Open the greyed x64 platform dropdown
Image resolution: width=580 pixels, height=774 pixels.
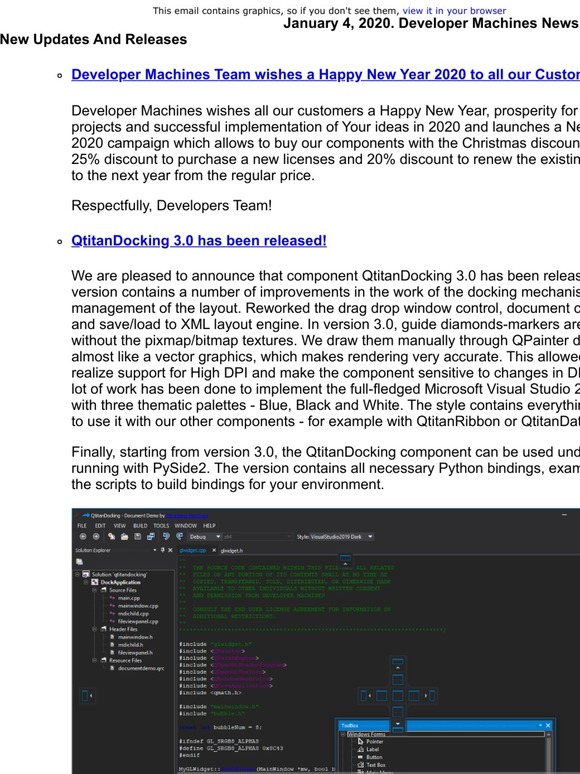pyautogui.click(x=257, y=537)
